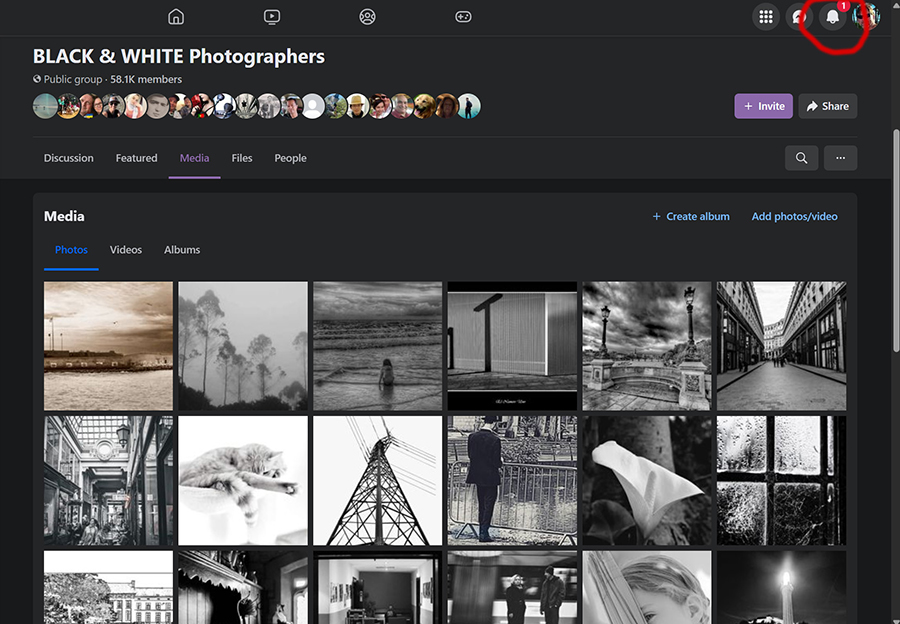Open the glowing lighthouse at night photo

(x=781, y=587)
